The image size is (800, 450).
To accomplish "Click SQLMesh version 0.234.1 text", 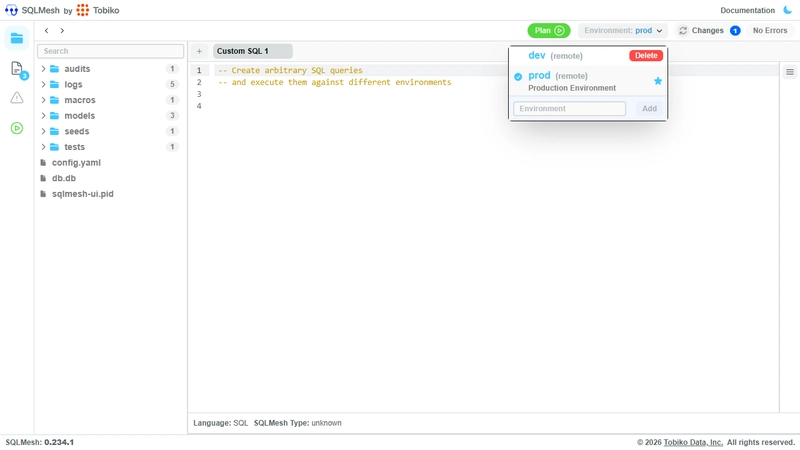I will [x=40, y=442].
